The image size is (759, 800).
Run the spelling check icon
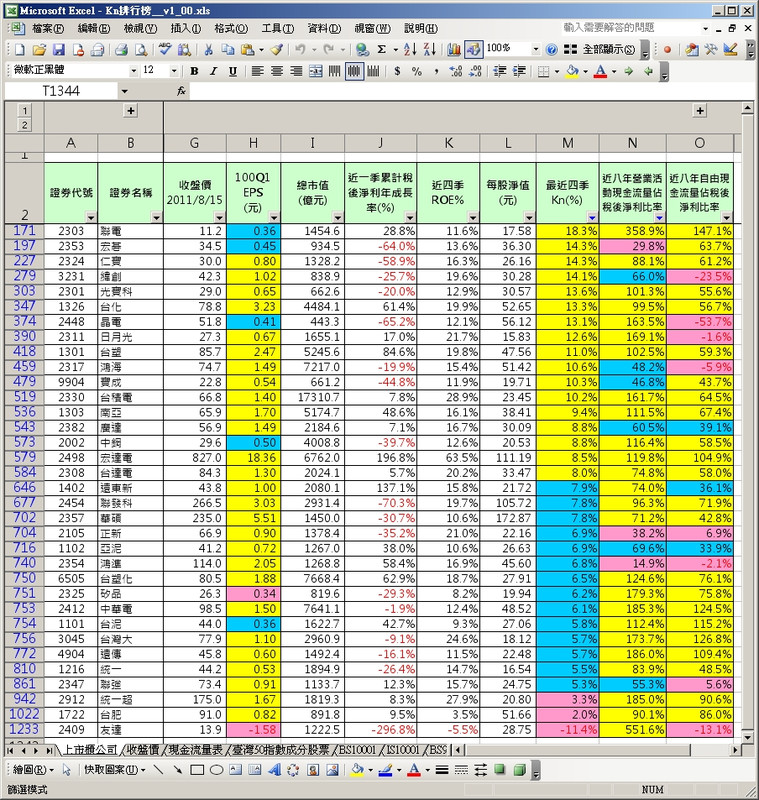[165, 49]
